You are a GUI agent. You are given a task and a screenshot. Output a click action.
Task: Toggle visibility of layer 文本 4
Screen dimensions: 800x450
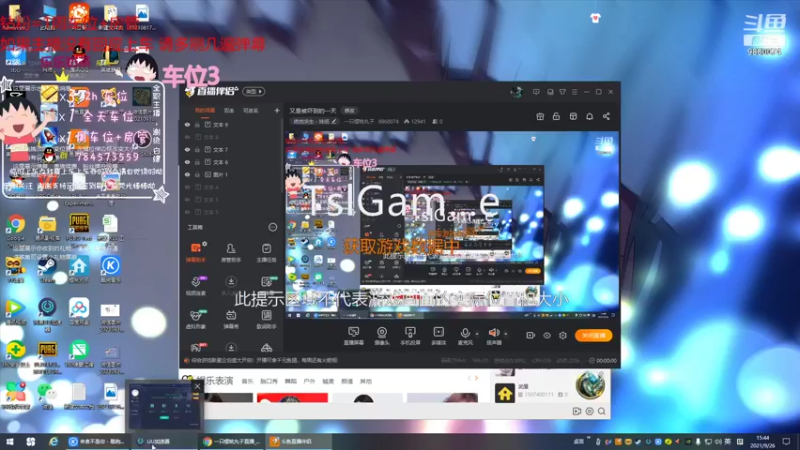coord(187,187)
